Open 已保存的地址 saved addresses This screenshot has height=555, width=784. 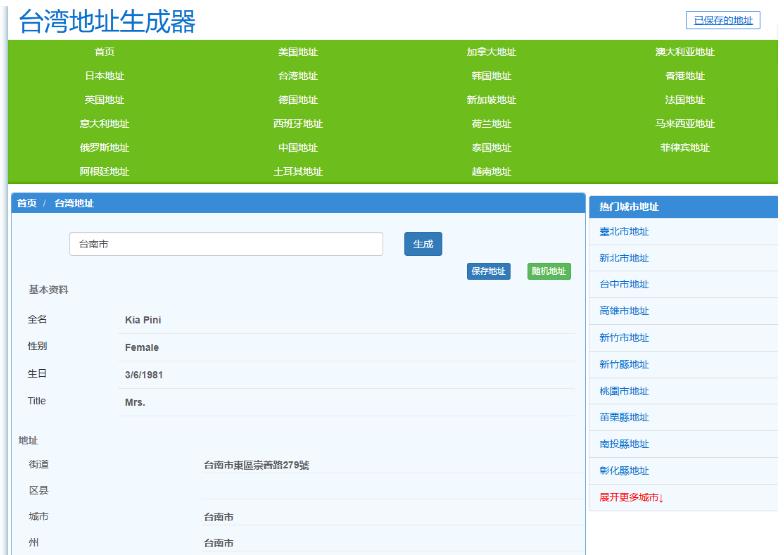point(722,20)
